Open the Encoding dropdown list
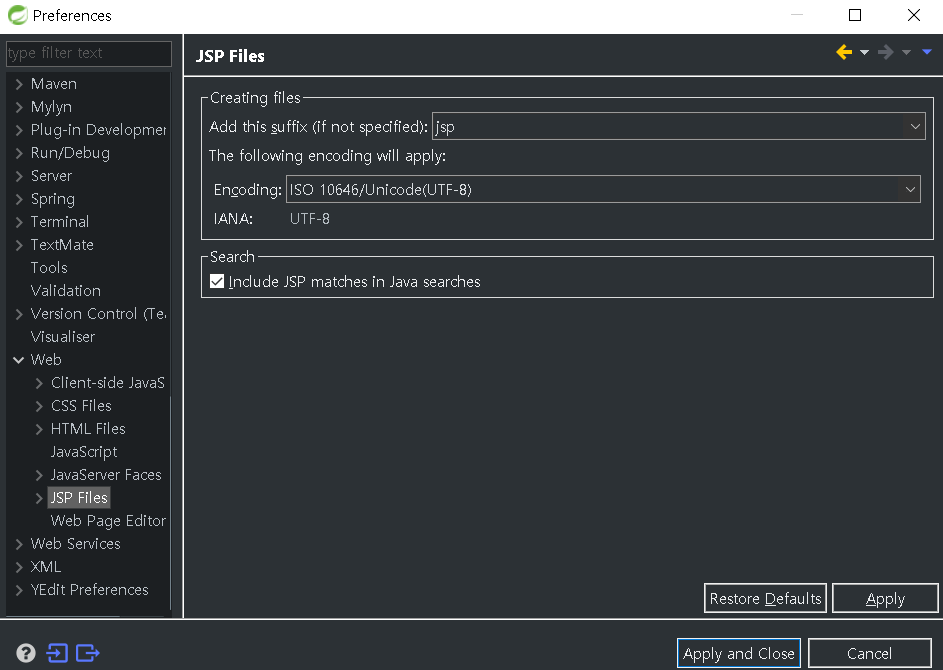Viewport: 943px width, 670px height. [910, 189]
